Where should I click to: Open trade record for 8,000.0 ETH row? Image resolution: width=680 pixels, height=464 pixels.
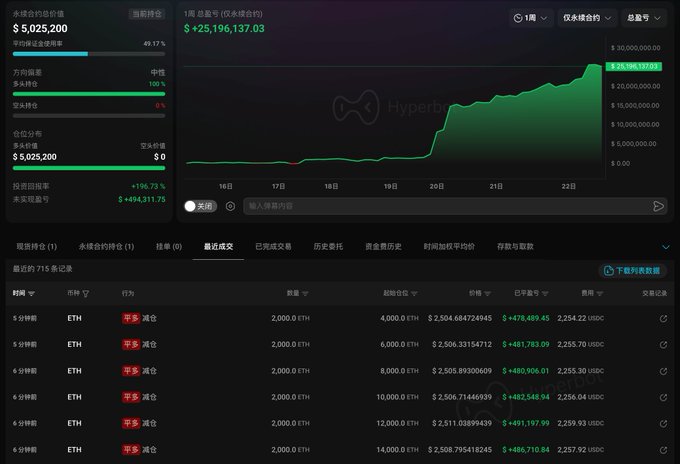663,371
